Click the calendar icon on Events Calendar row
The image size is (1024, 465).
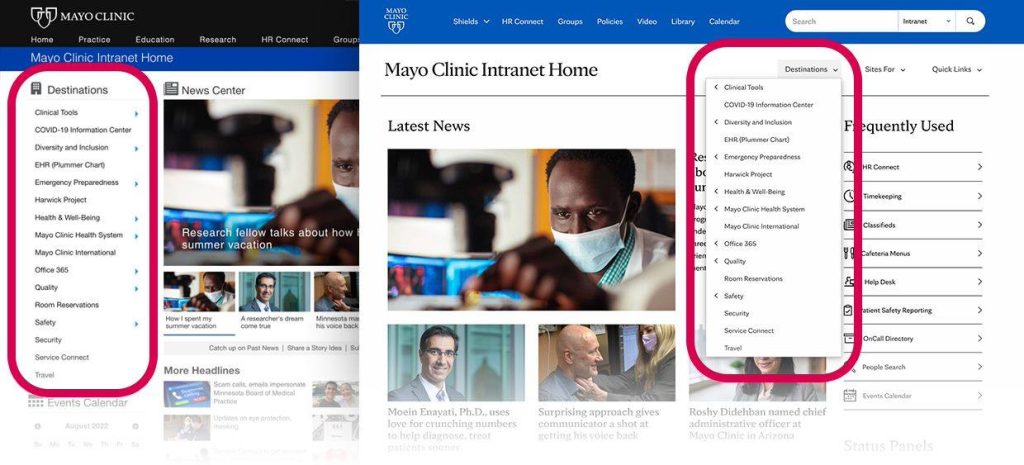coord(850,395)
